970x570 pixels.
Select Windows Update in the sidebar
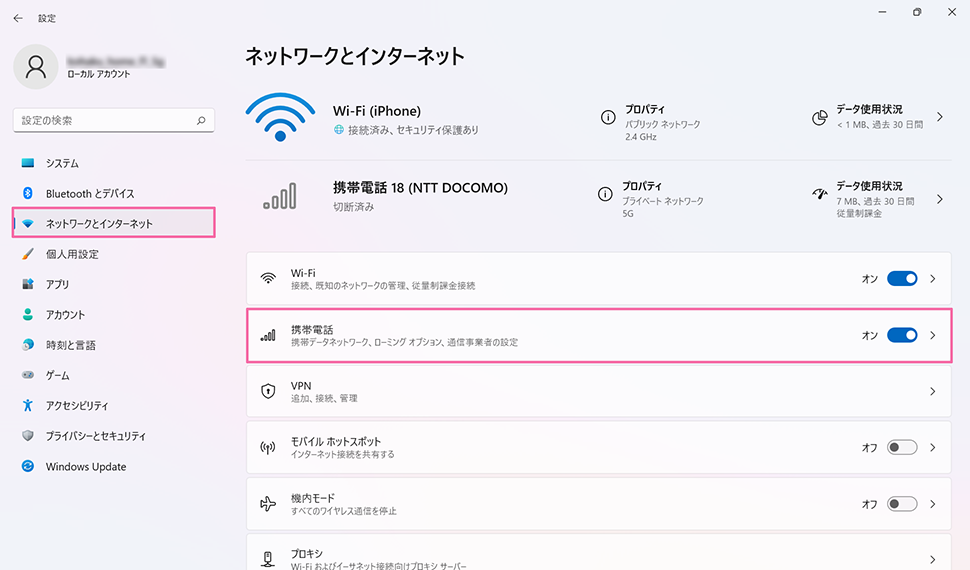(86, 467)
